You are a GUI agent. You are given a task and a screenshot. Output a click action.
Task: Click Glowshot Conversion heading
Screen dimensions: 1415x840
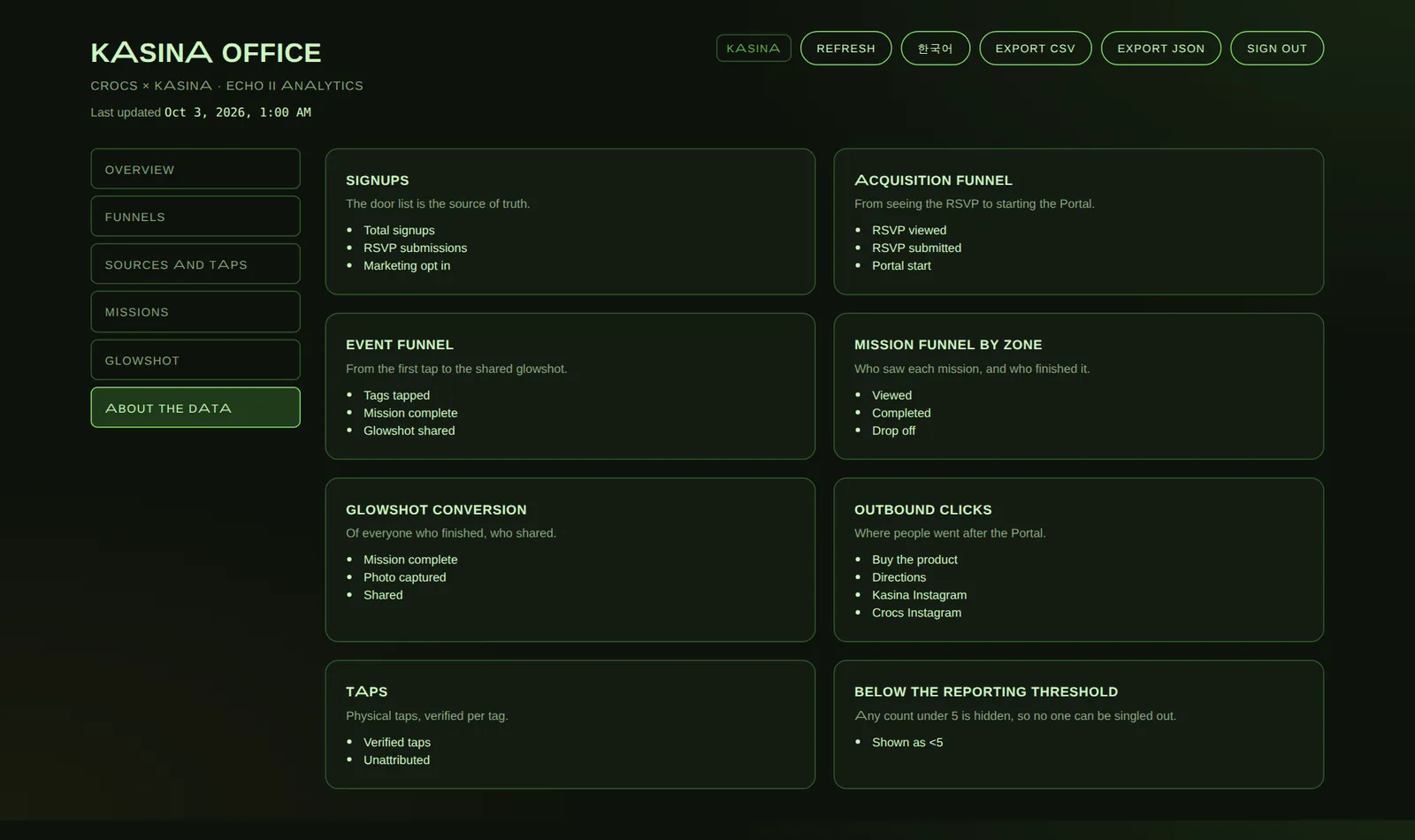[x=436, y=510]
